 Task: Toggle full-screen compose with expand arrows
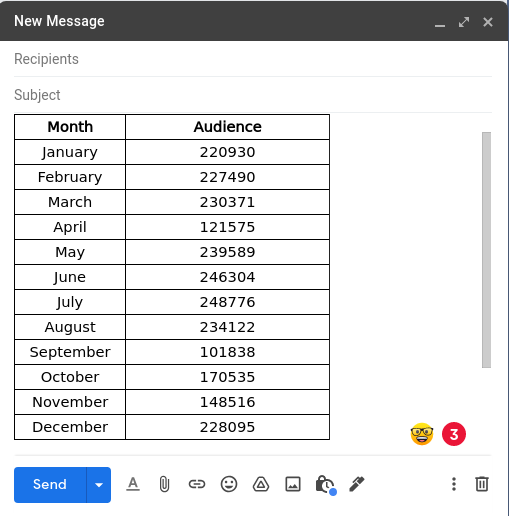464,22
